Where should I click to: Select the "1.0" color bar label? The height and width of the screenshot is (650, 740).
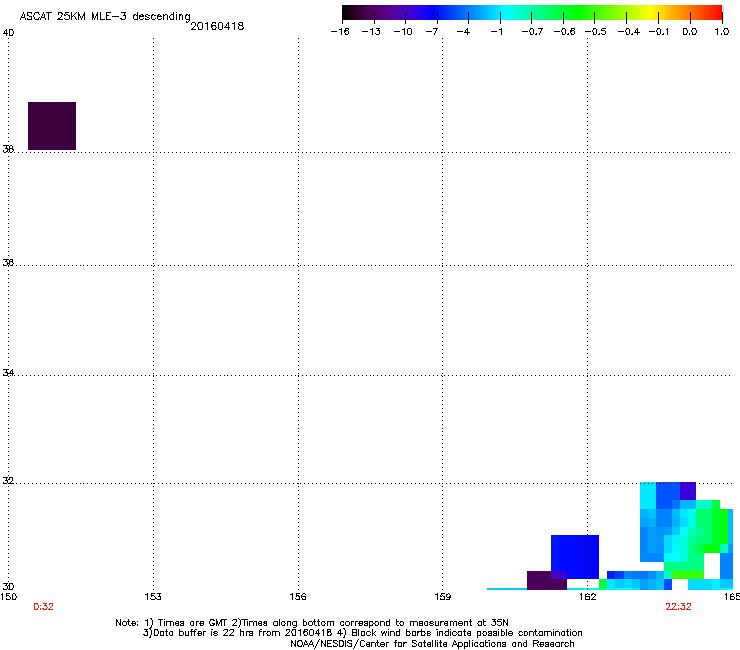(722, 32)
